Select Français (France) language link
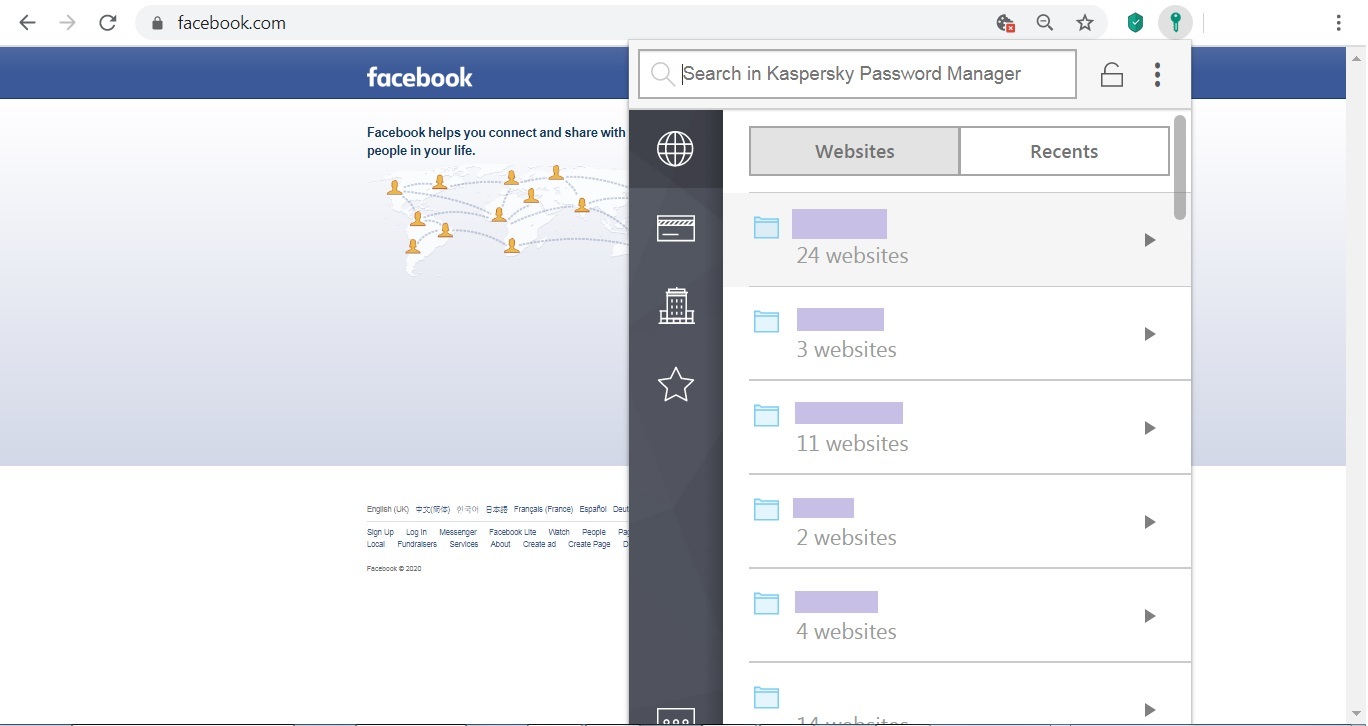The height and width of the screenshot is (726, 1368). [x=543, y=509]
